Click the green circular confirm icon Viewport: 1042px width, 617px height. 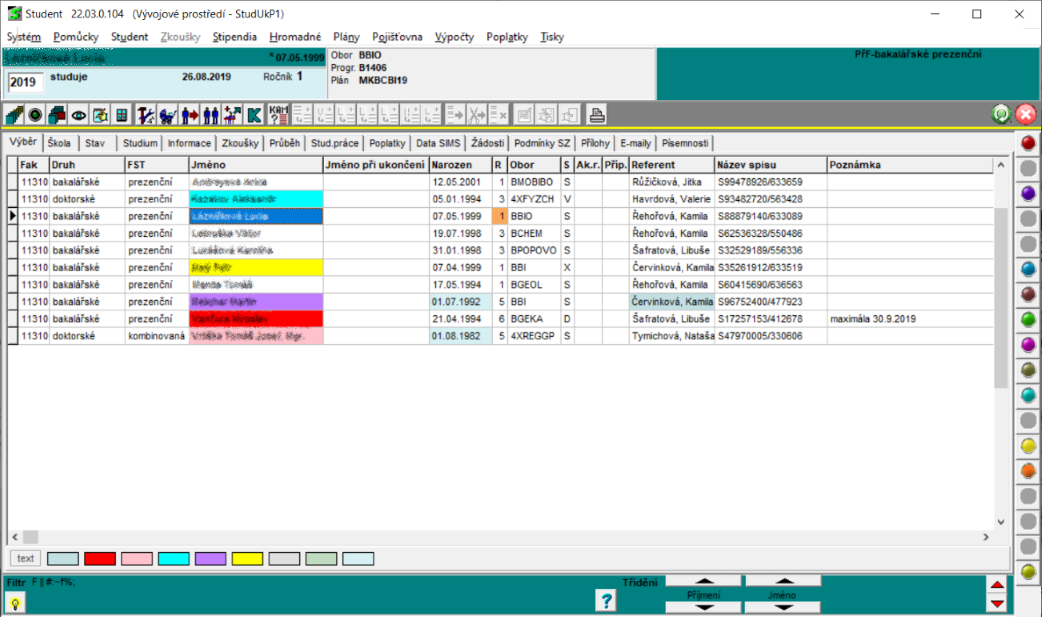[x=1001, y=114]
